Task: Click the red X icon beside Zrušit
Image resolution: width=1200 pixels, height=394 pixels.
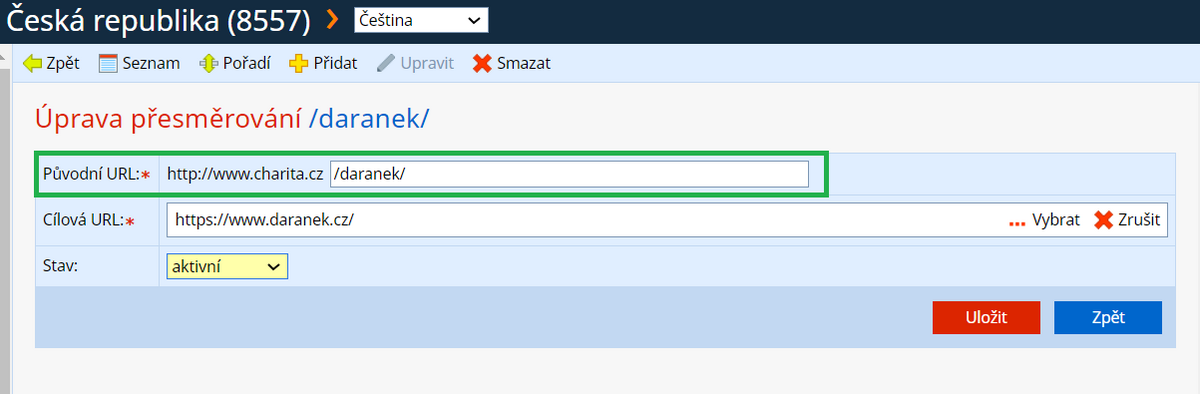Action: coord(1103,220)
